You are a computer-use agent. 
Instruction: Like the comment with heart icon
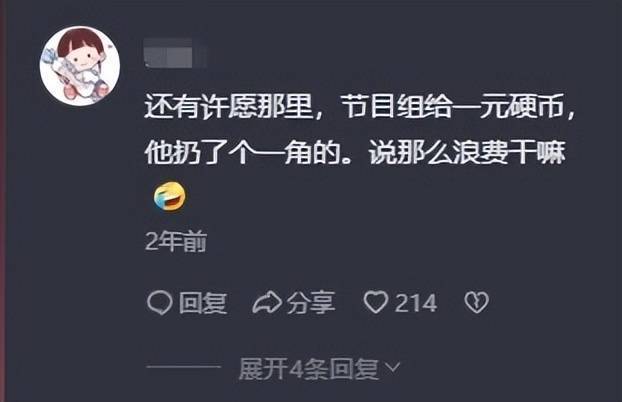(x=376, y=302)
